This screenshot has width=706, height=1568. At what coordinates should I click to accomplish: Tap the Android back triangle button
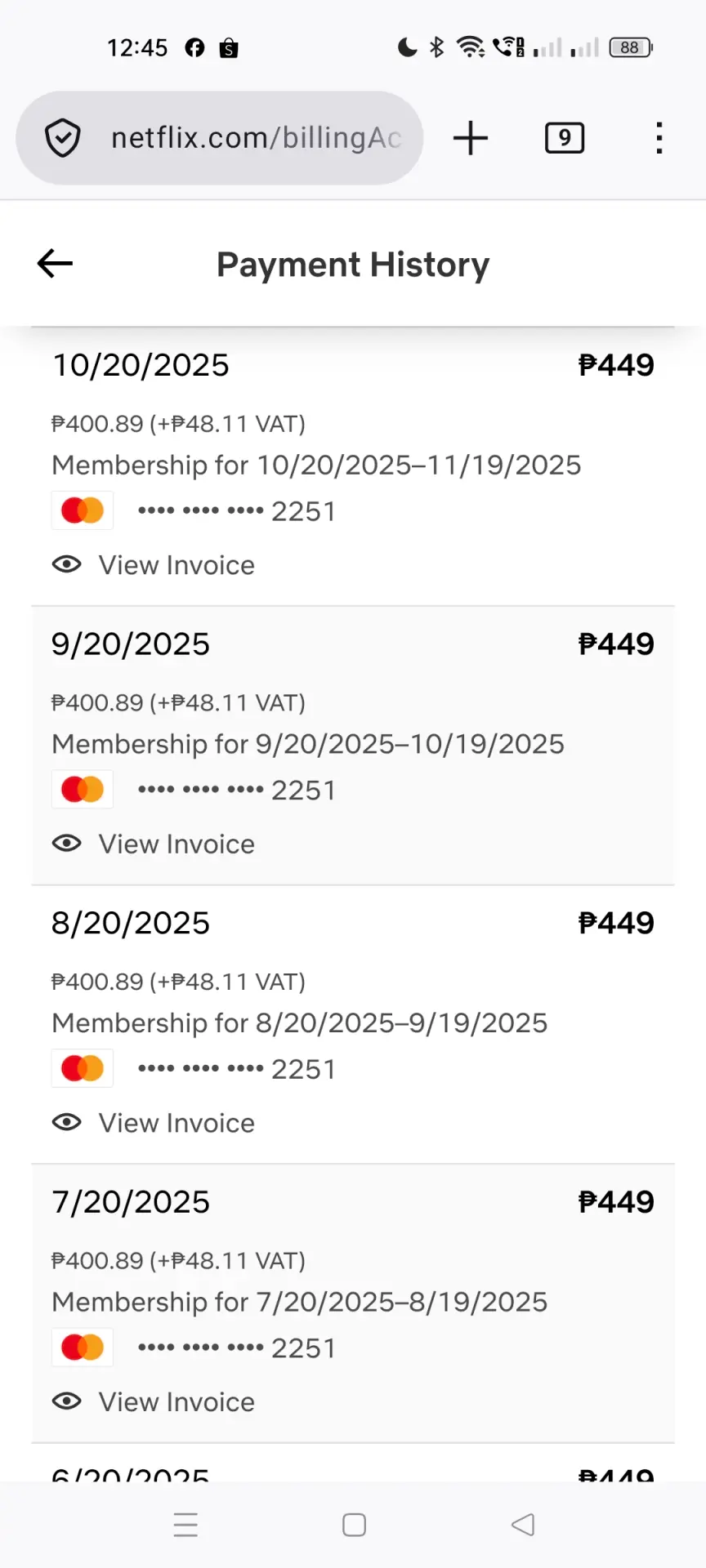pos(523,1525)
